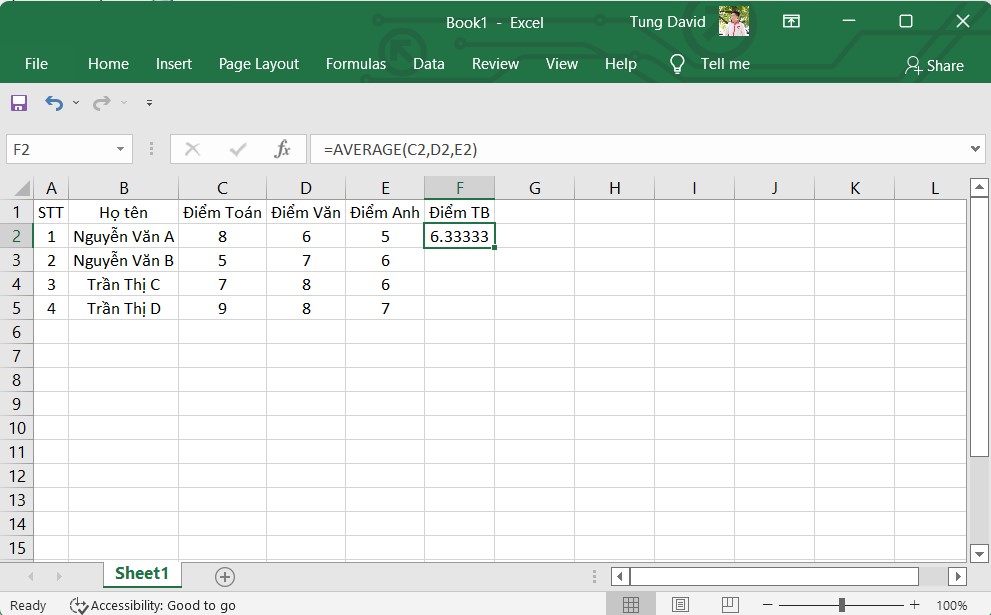
Task: Open the Review tab
Action: 495,64
